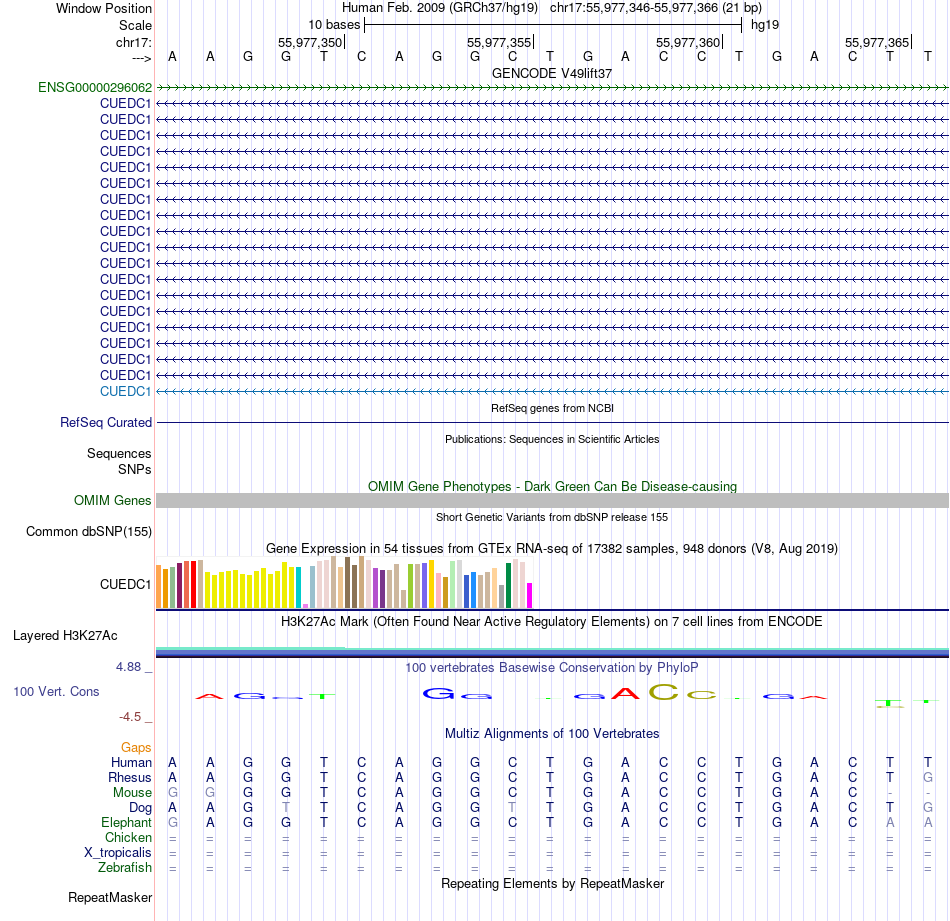950x921 pixels.
Task: Click the RepeatMasker track label
Action: click(x=110, y=897)
